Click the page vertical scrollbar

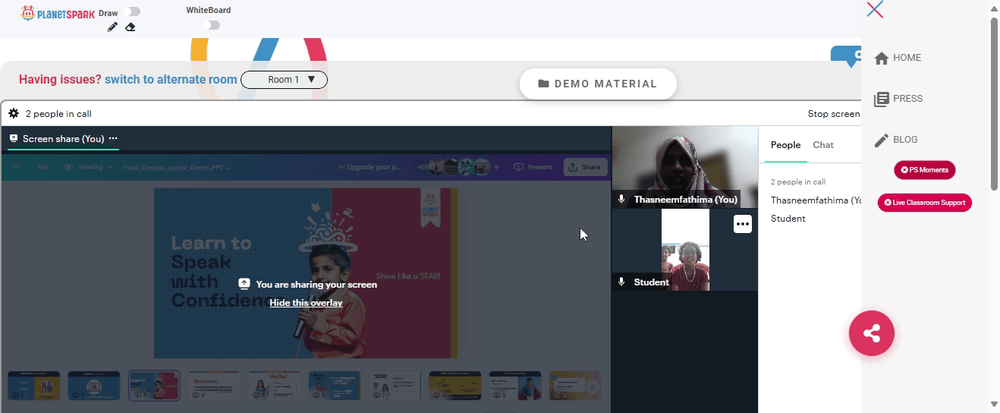tap(994, 102)
